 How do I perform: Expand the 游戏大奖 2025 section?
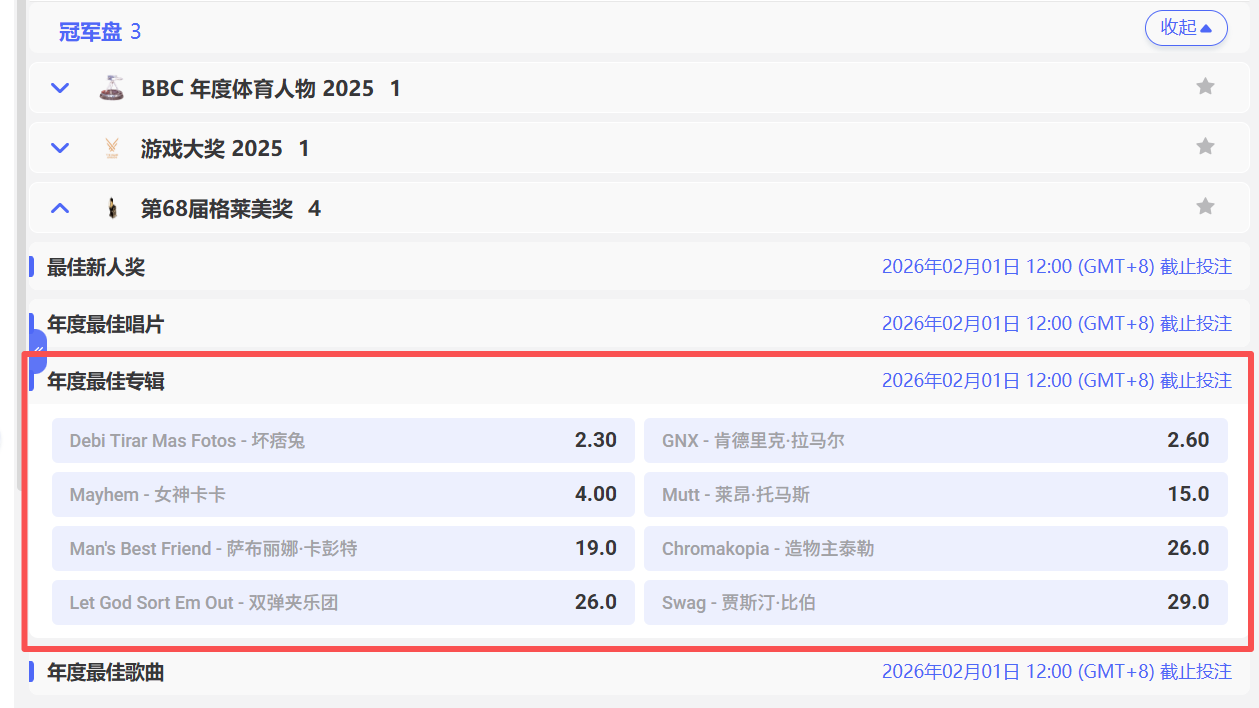pos(60,148)
